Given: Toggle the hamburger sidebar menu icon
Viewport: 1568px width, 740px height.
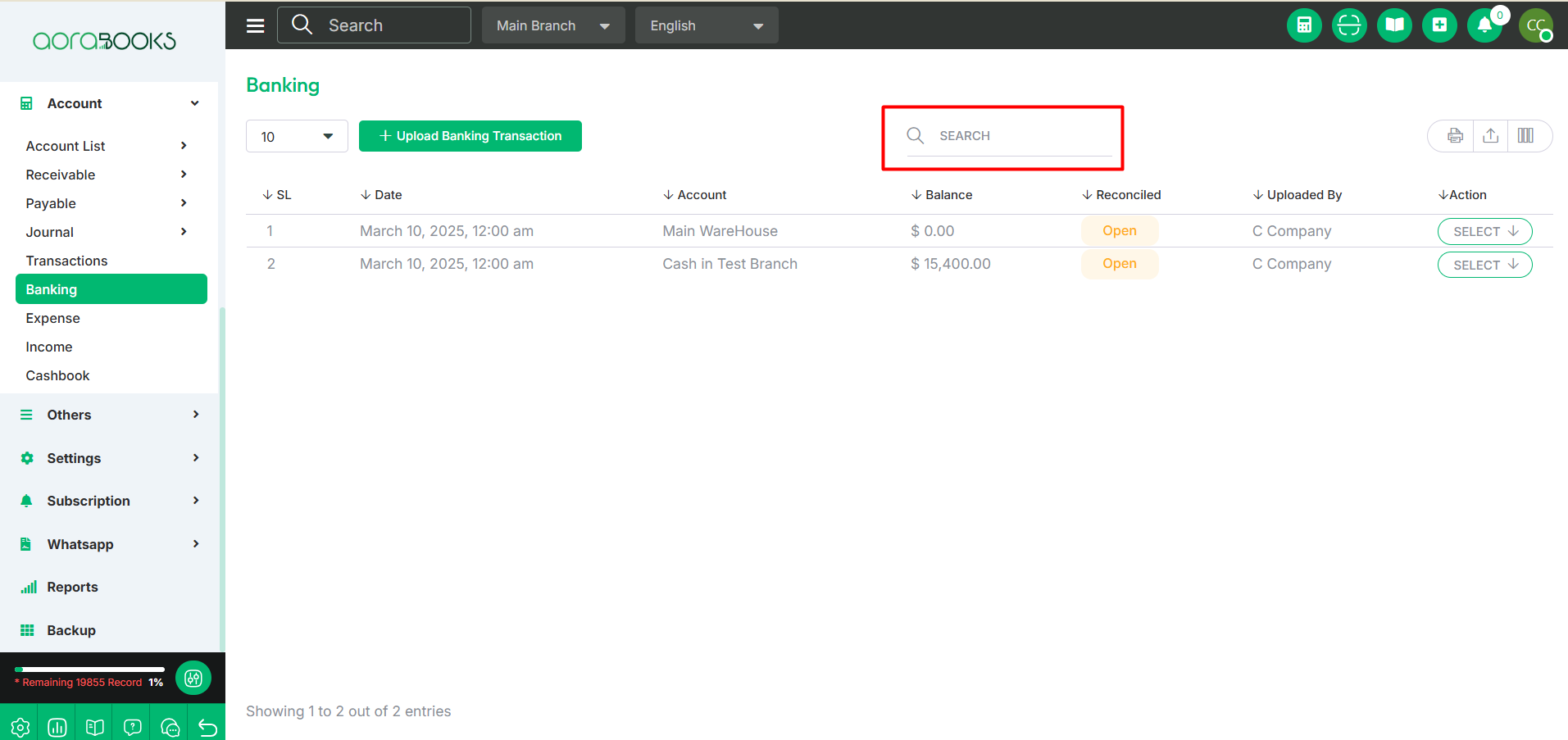Looking at the screenshot, I should (256, 25).
